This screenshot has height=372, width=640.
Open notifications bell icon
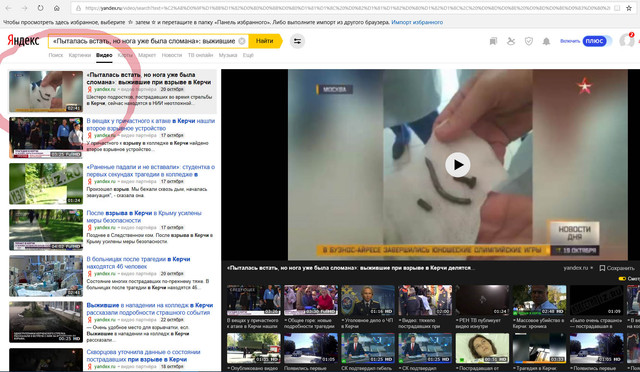point(546,41)
